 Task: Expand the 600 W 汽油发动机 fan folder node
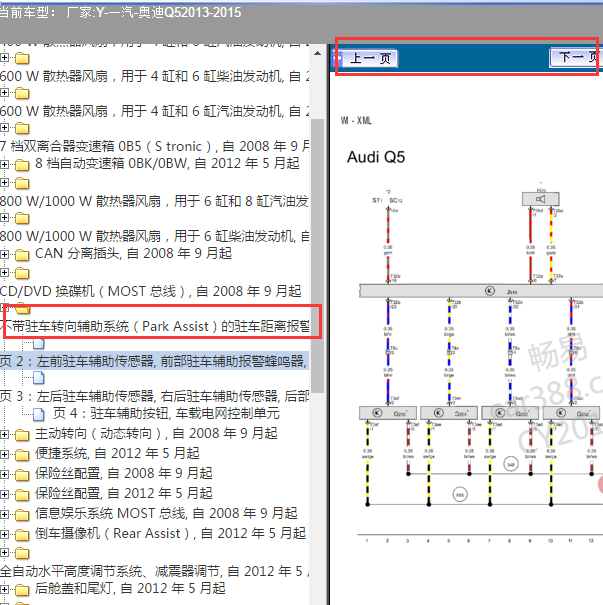point(4,93)
